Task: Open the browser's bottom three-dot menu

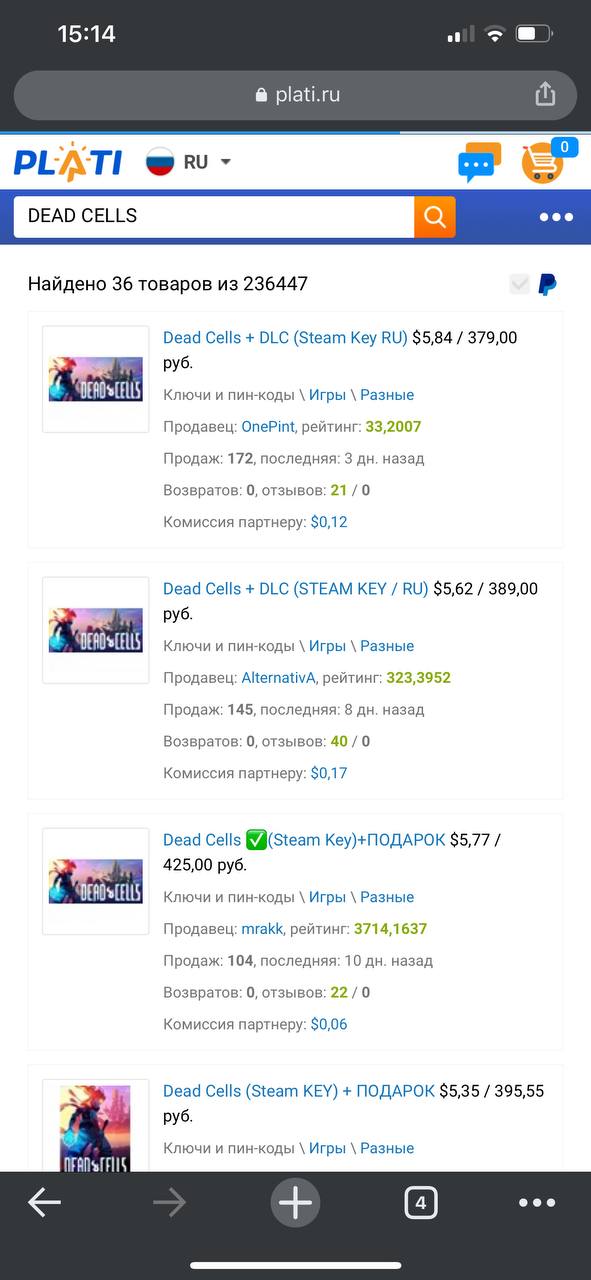Action: point(537,1203)
